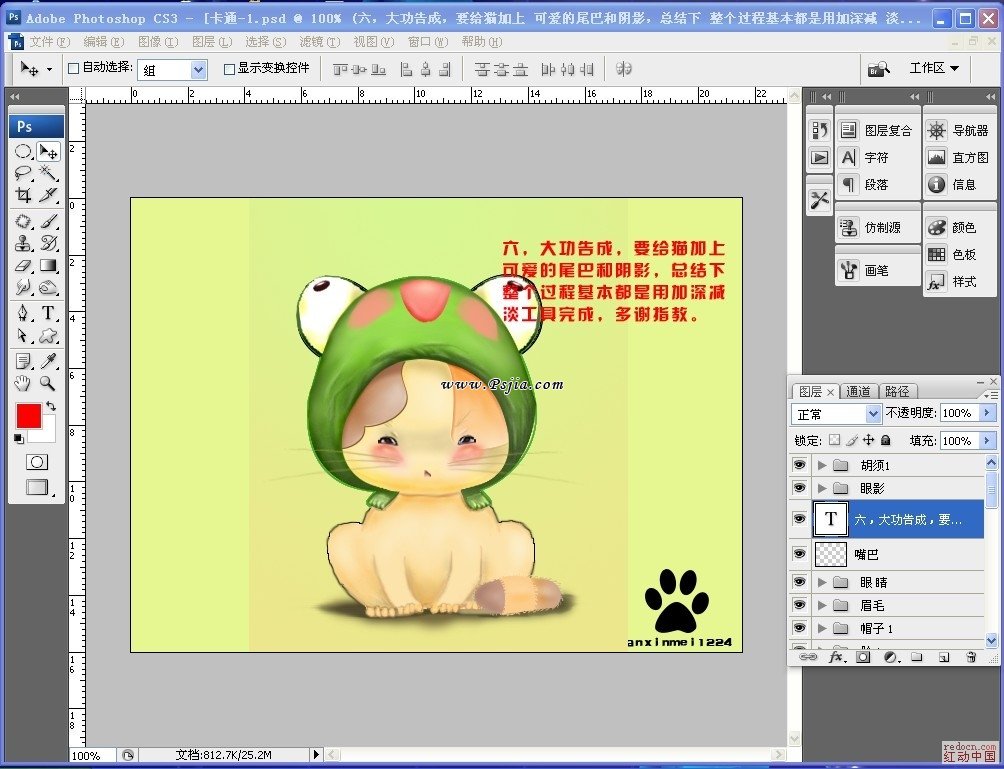
Task: Enable the 自动选择 checkbox
Action: [73, 68]
